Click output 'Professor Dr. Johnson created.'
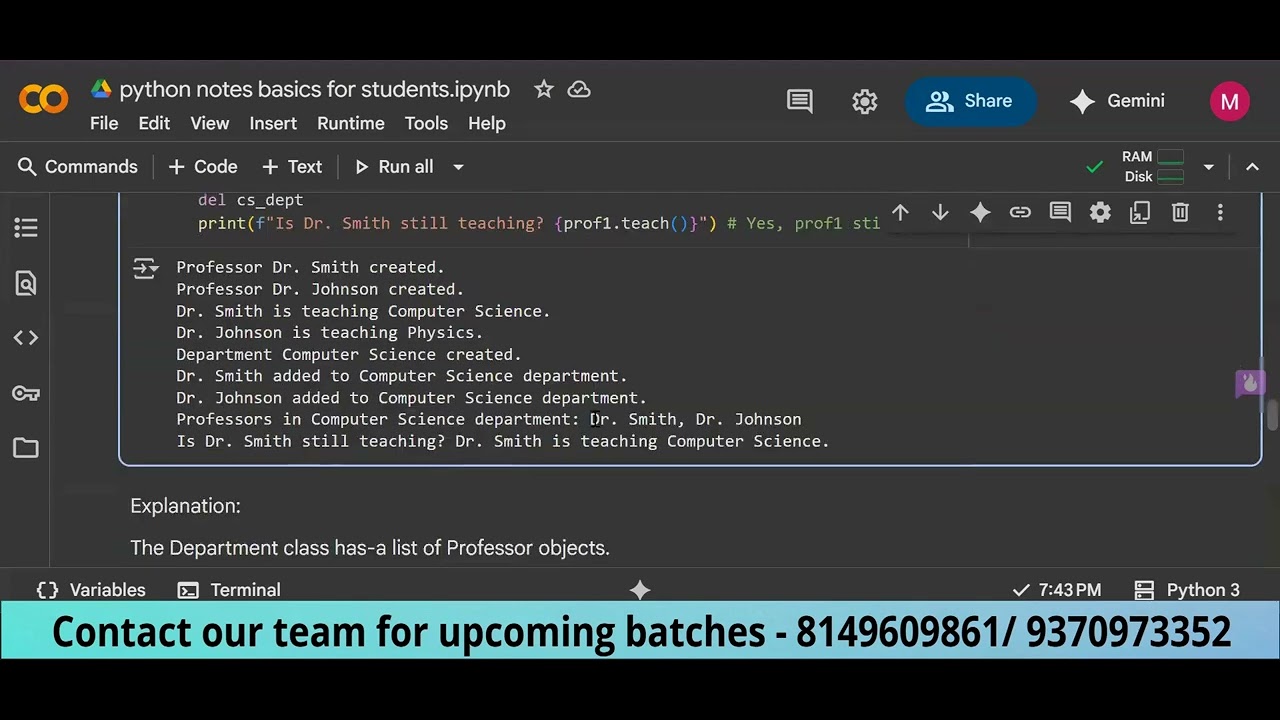Screen dimensions: 1280x720 point(320,289)
